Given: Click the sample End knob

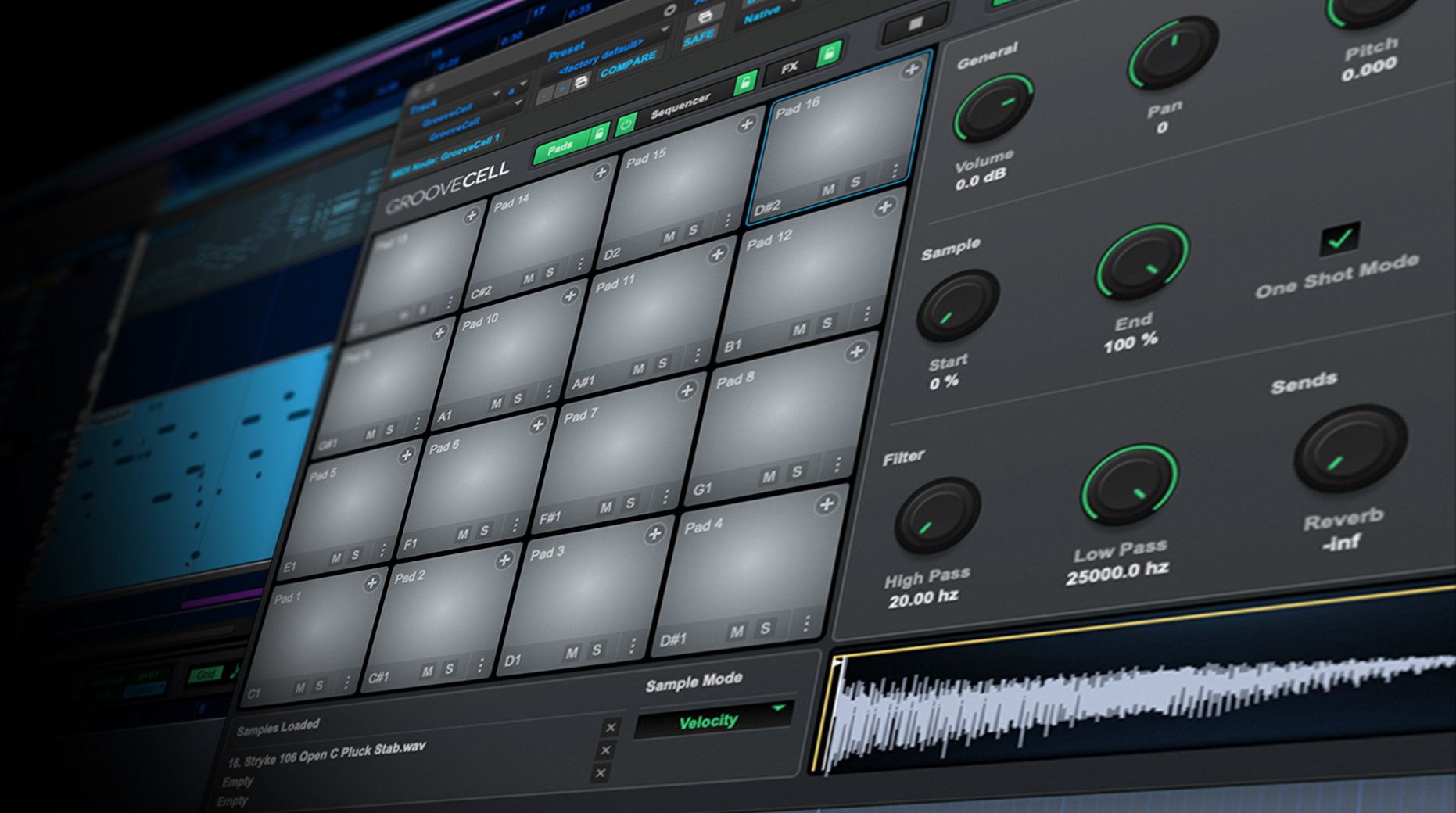Looking at the screenshot, I should [1142, 262].
